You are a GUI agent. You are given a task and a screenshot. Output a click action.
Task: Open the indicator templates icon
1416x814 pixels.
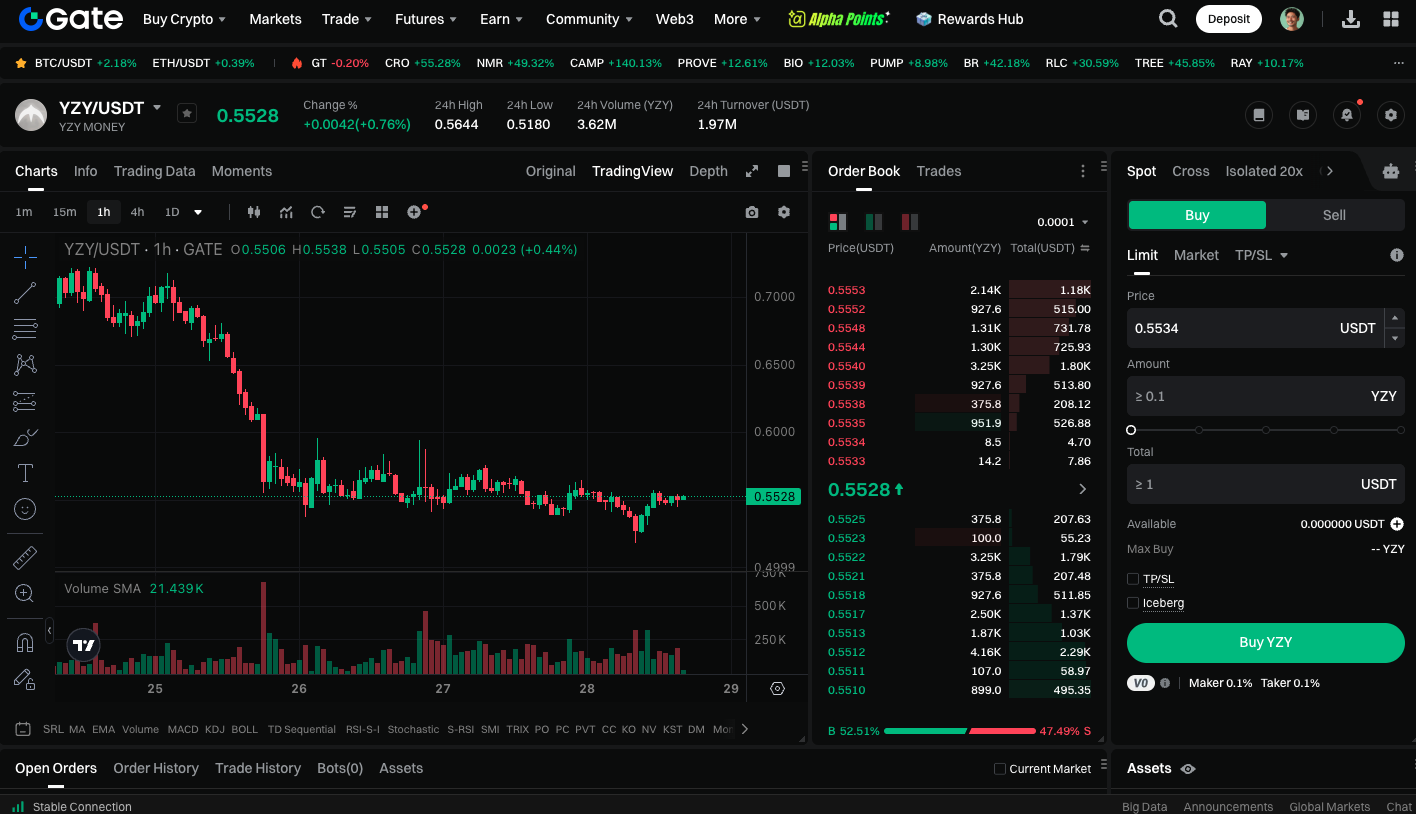tap(350, 212)
